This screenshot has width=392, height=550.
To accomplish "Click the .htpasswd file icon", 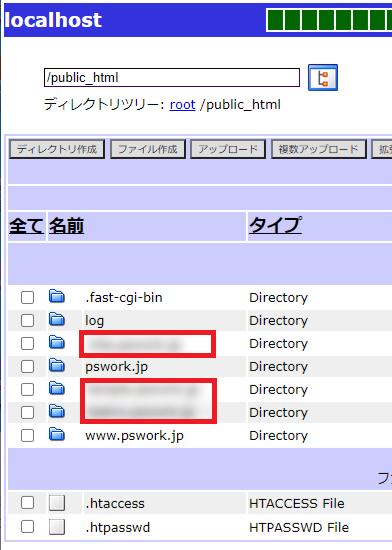I will [57, 527].
